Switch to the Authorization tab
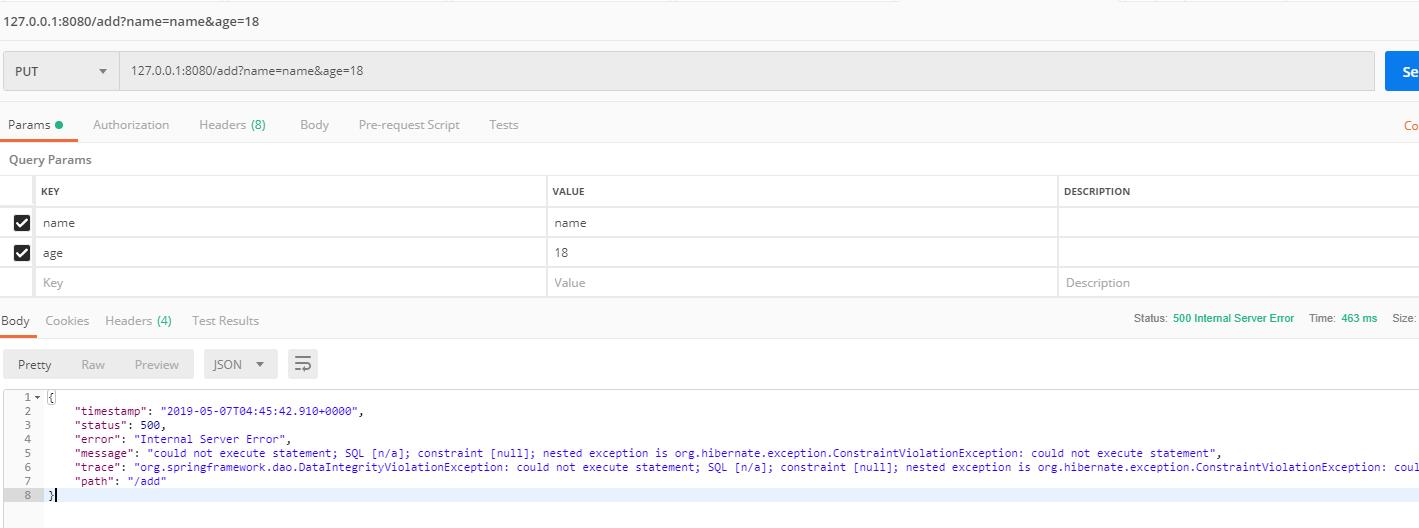Image resolution: width=1419 pixels, height=528 pixels. 131,125
